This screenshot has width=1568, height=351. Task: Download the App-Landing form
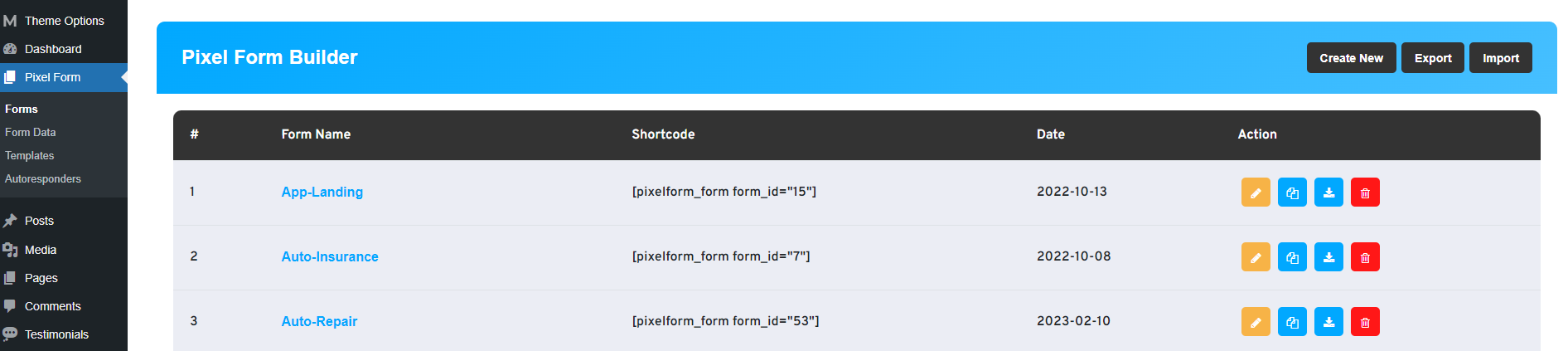[1328, 193]
